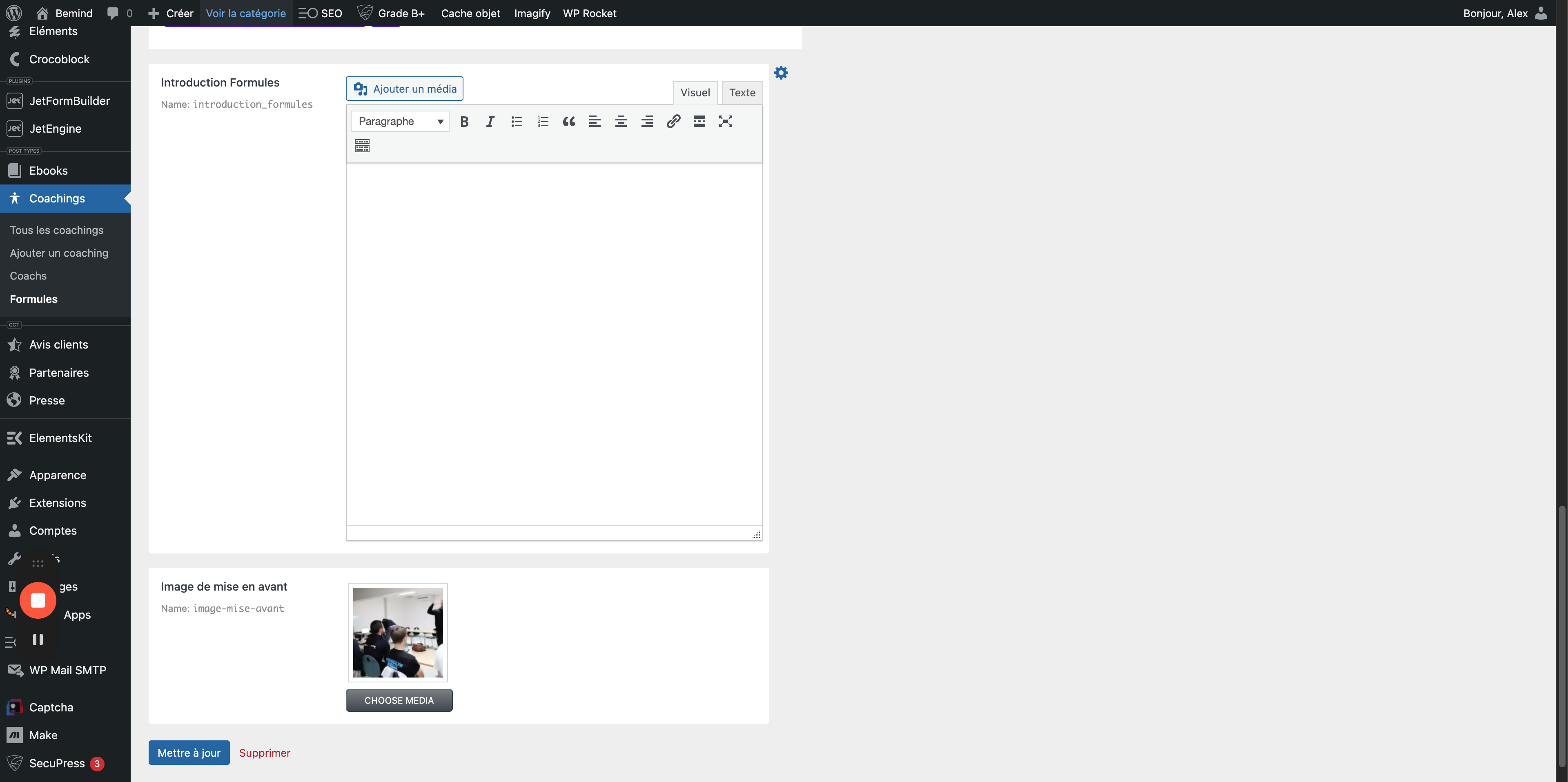The width and height of the screenshot is (1568, 782).
Task: Open the Coachs submenu item
Action: [28, 275]
